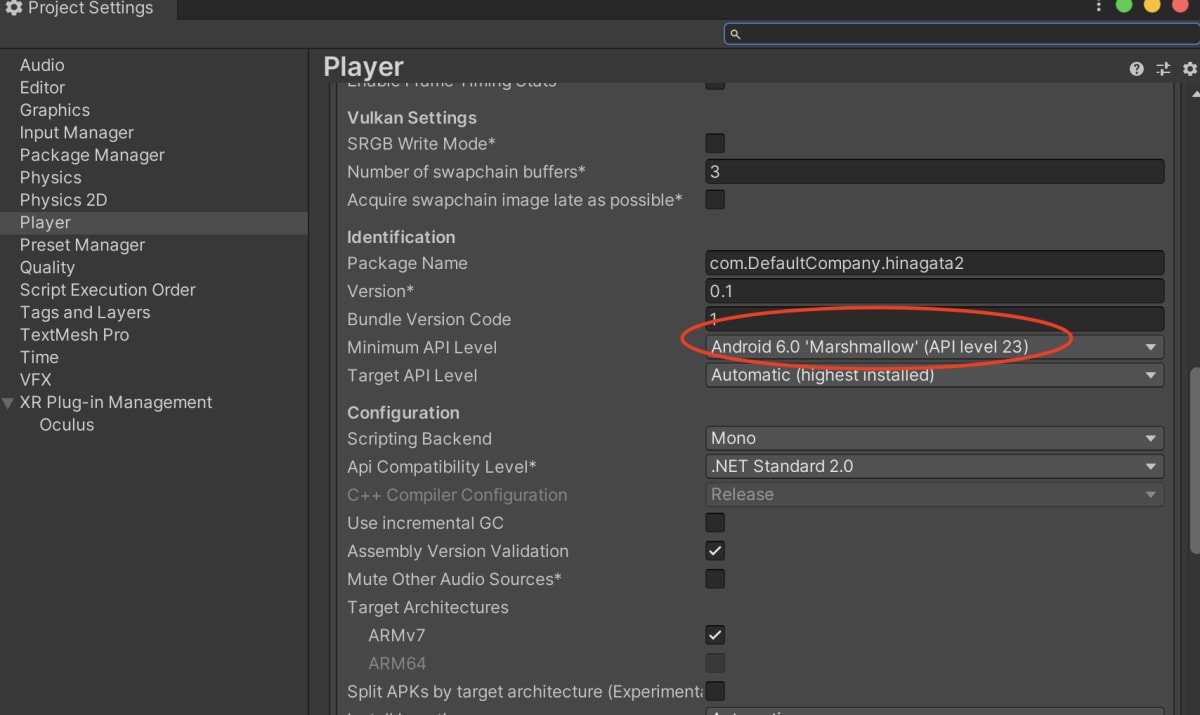Image resolution: width=1200 pixels, height=715 pixels.
Task: Open the Player help icon
Action: pos(1136,69)
